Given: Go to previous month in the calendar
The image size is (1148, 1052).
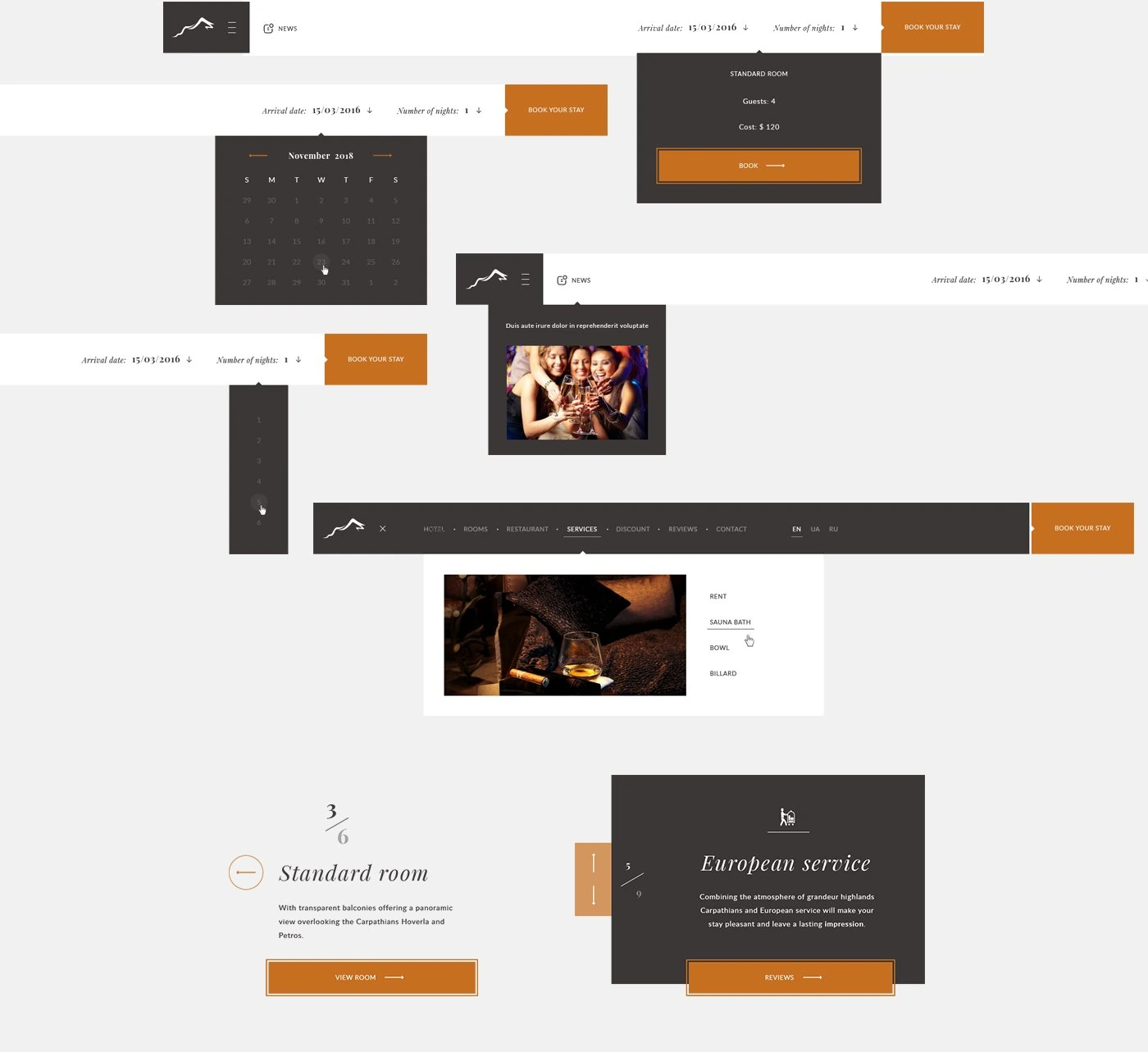Looking at the screenshot, I should [x=258, y=156].
